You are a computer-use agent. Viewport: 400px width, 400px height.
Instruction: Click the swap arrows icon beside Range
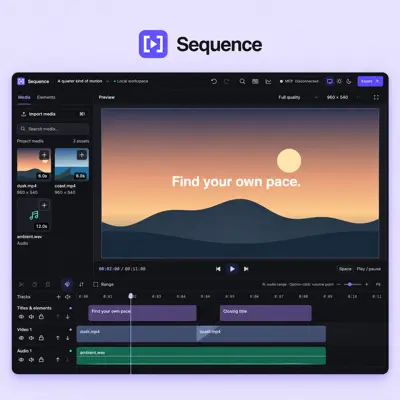point(81,284)
